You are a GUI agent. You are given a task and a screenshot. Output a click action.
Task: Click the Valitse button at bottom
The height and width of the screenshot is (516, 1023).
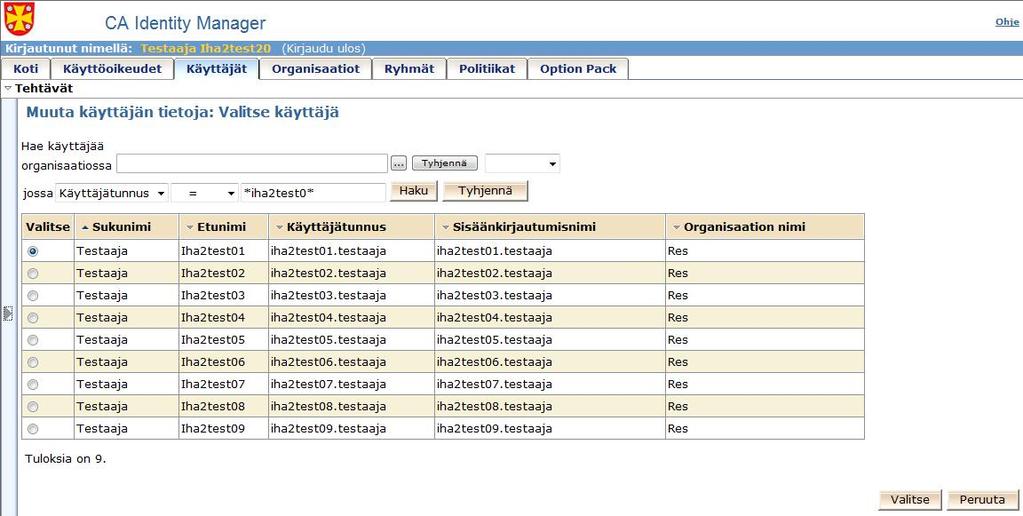tap(910, 500)
